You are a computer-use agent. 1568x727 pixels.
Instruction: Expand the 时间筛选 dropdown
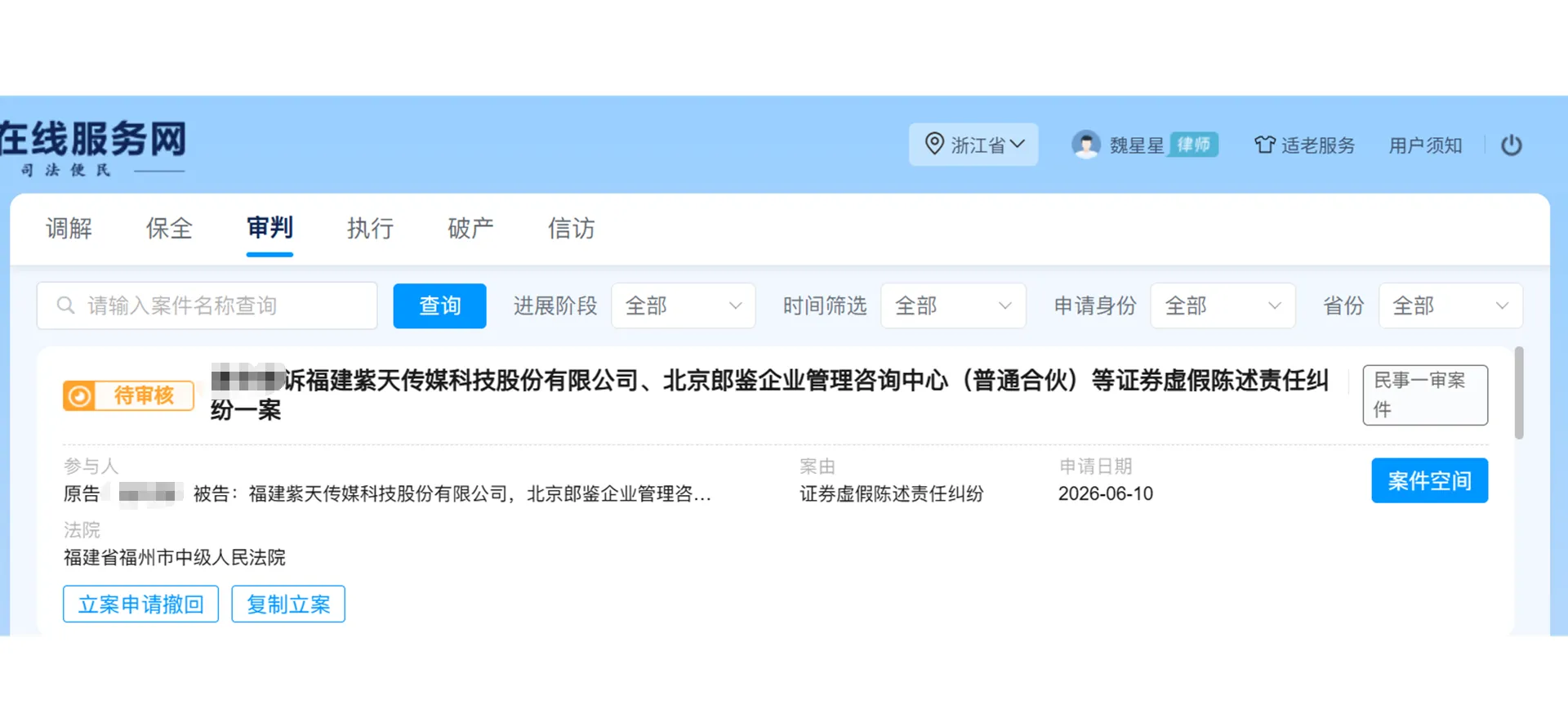point(953,306)
